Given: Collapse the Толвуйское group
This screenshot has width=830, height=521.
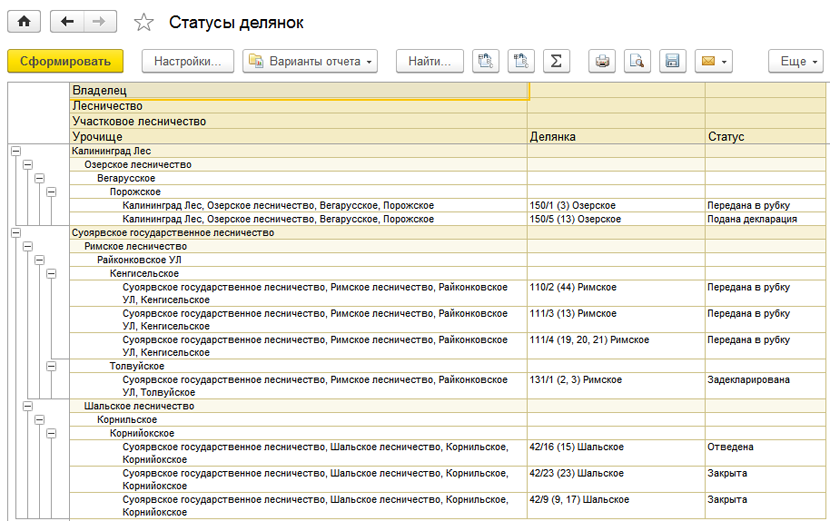Looking at the screenshot, I should pyautogui.click(x=51, y=366).
